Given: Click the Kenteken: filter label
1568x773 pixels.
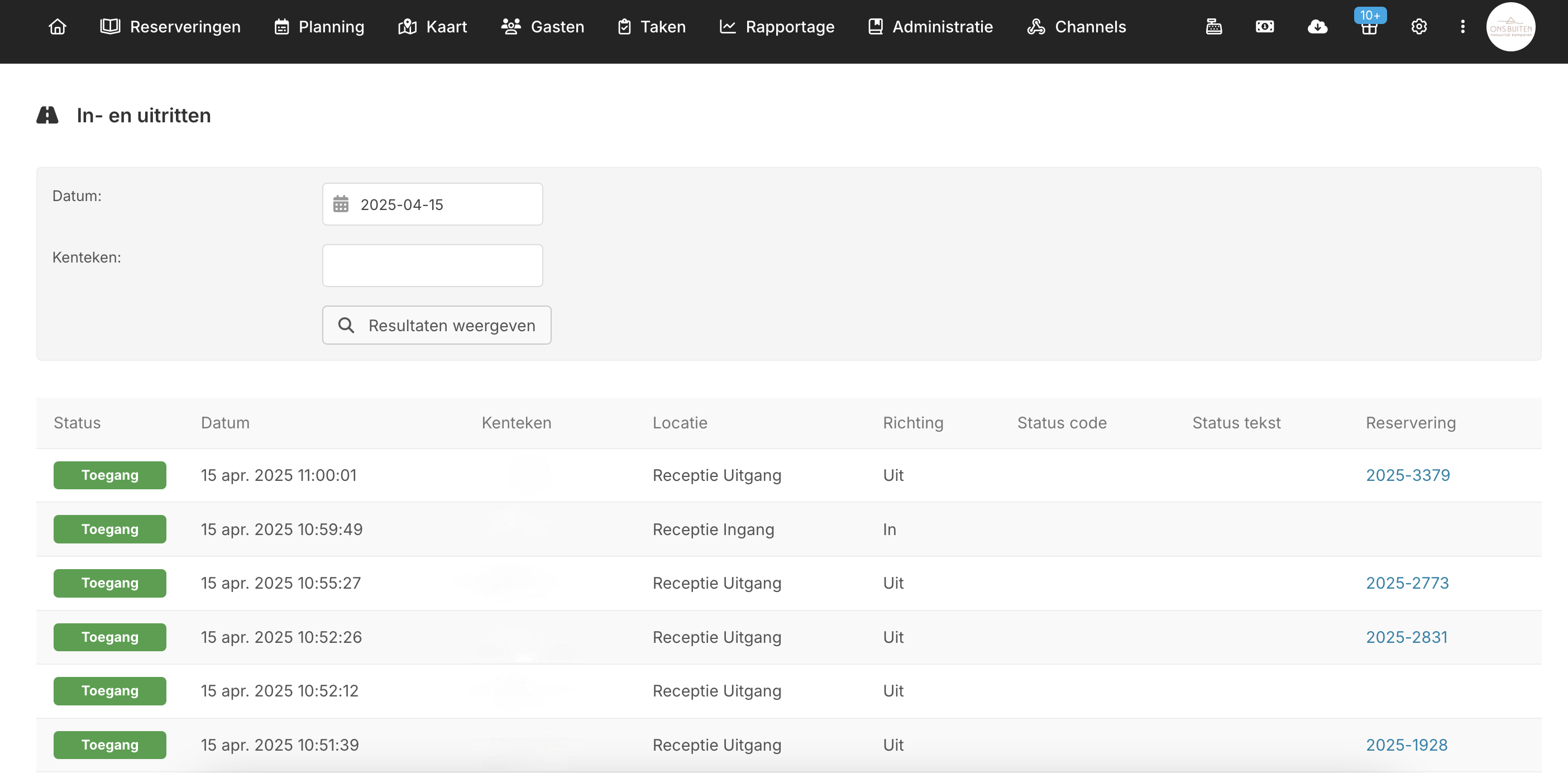Looking at the screenshot, I should point(87,257).
